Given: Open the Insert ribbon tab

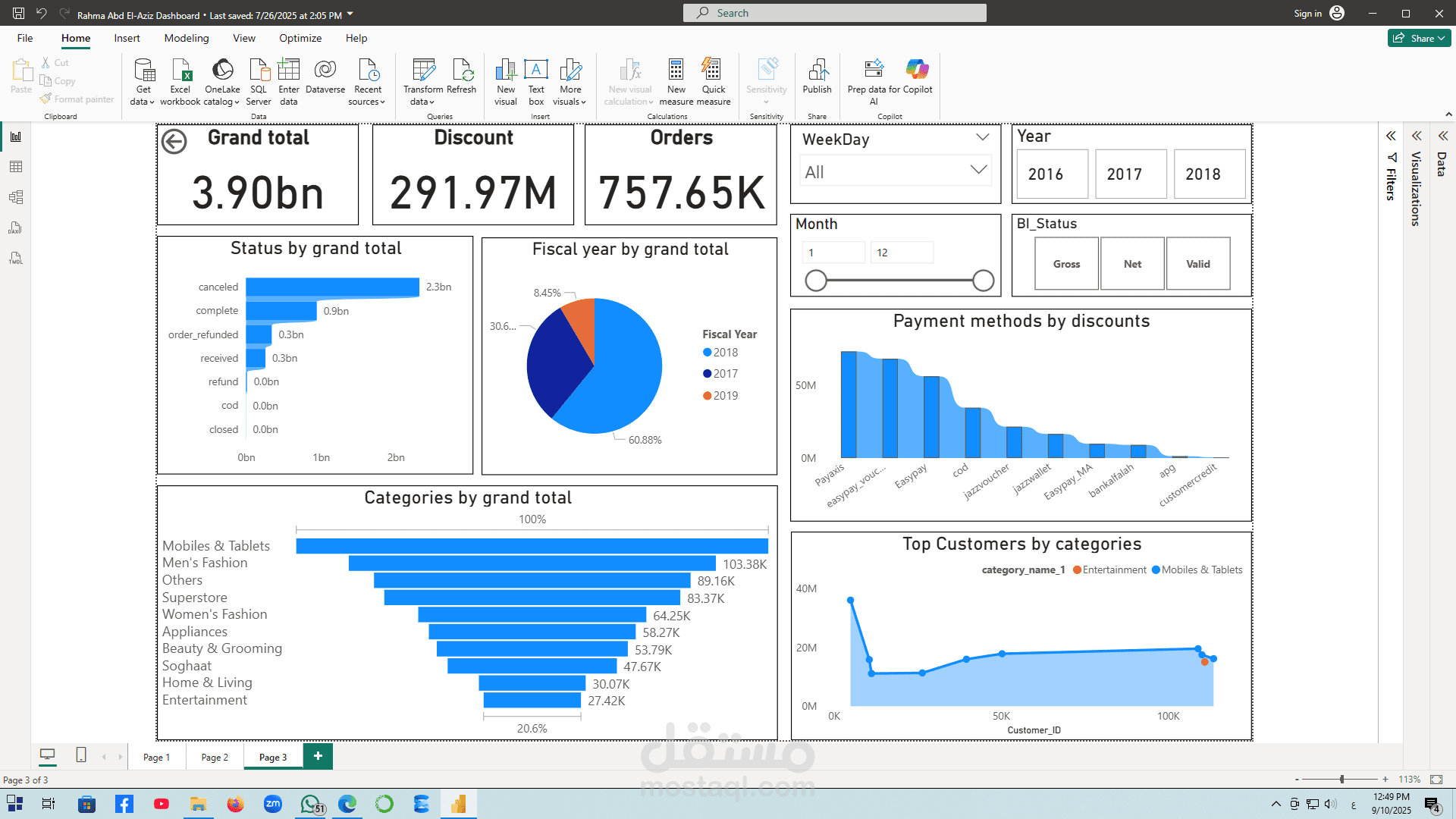Looking at the screenshot, I should pos(127,38).
